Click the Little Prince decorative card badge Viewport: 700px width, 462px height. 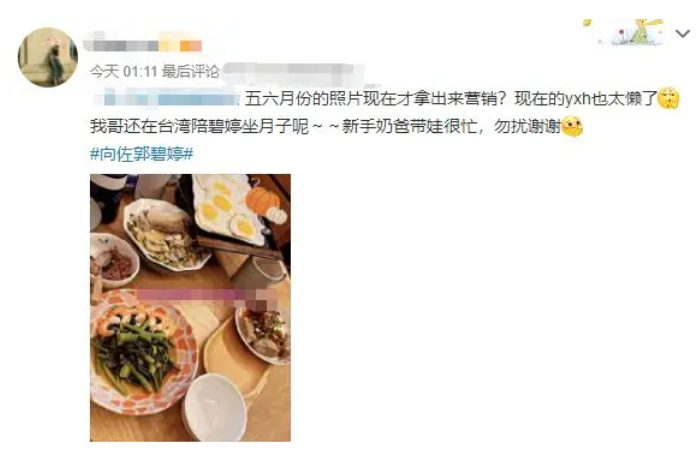624,32
